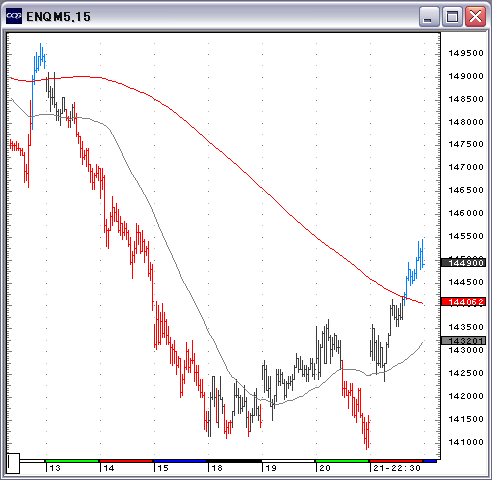This screenshot has height=480, width=492.
Task: Click the 142500 price axis label
Action: tap(466, 373)
